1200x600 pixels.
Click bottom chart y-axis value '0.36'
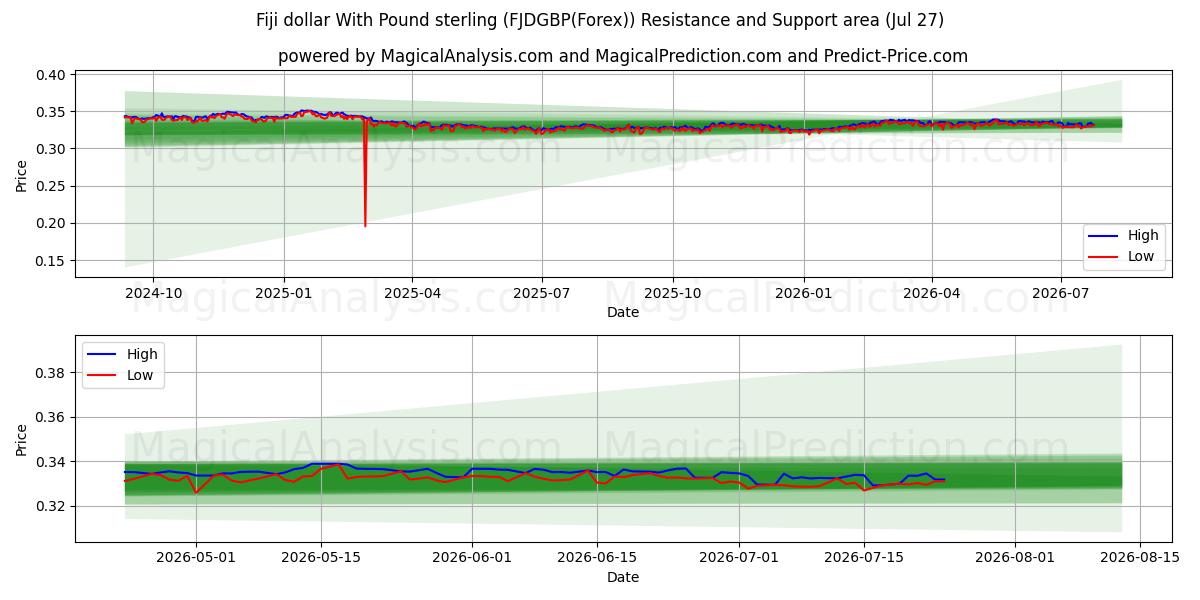(51, 417)
